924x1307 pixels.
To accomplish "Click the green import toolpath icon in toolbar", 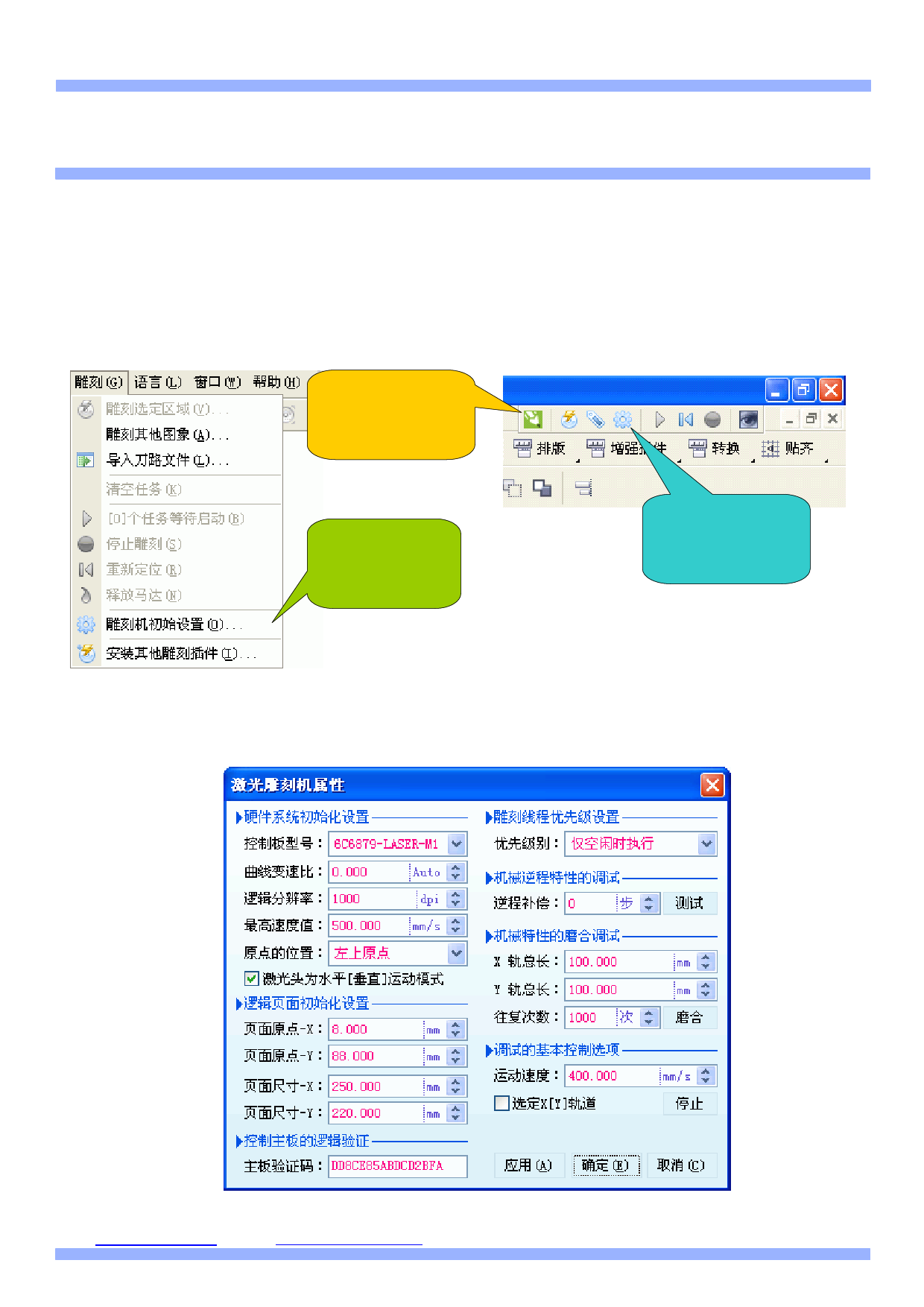I will (532, 420).
